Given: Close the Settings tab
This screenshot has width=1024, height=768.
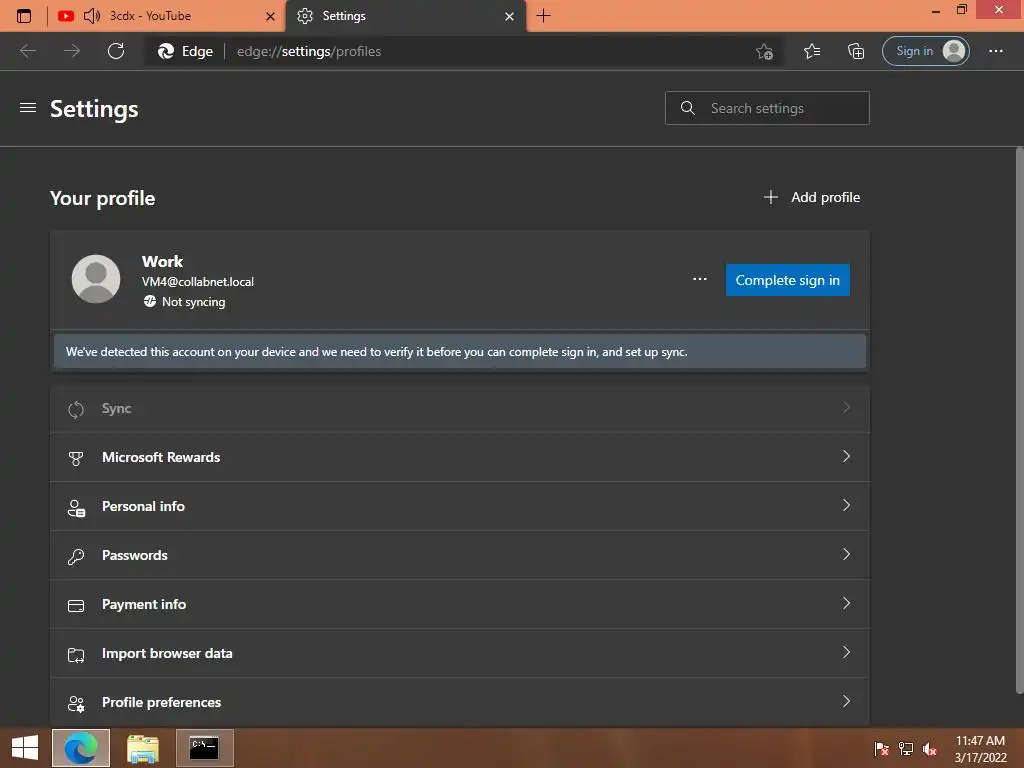Looking at the screenshot, I should (x=509, y=16).
